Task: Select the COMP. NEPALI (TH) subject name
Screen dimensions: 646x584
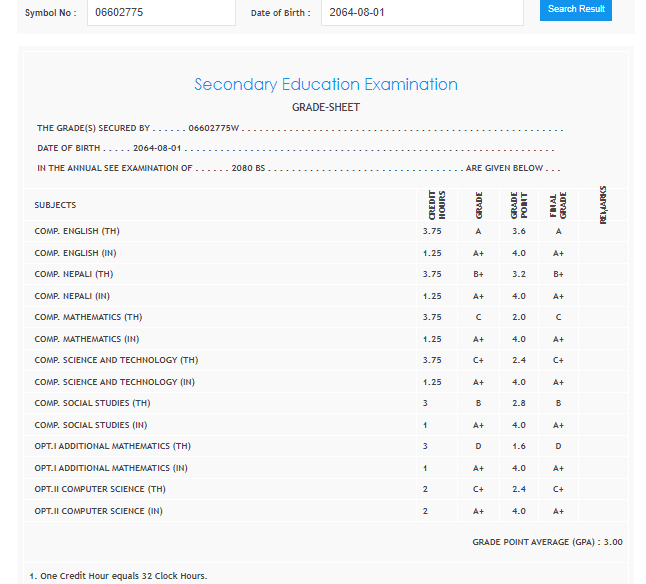Action: pos(74,274)
